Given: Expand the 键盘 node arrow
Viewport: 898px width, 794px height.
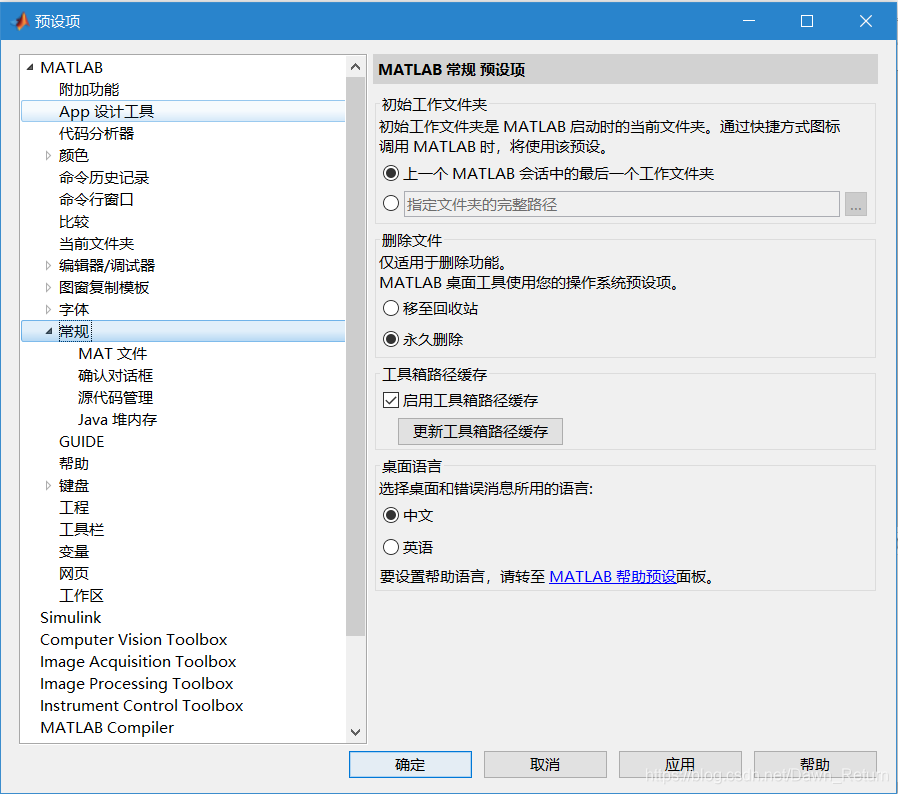Looking at the screenshot, I should point(48,486).
